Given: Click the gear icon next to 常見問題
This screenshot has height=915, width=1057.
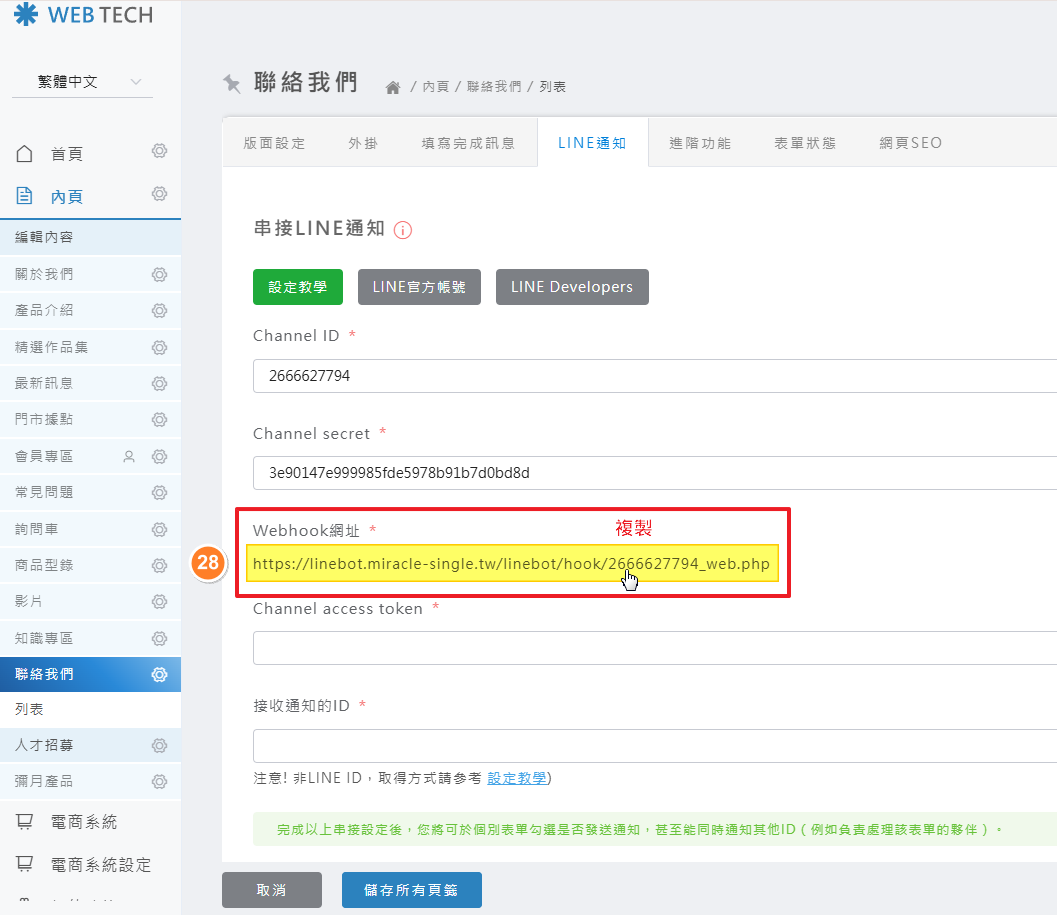Looking at the screenshot, I should (x=159, y=493).
